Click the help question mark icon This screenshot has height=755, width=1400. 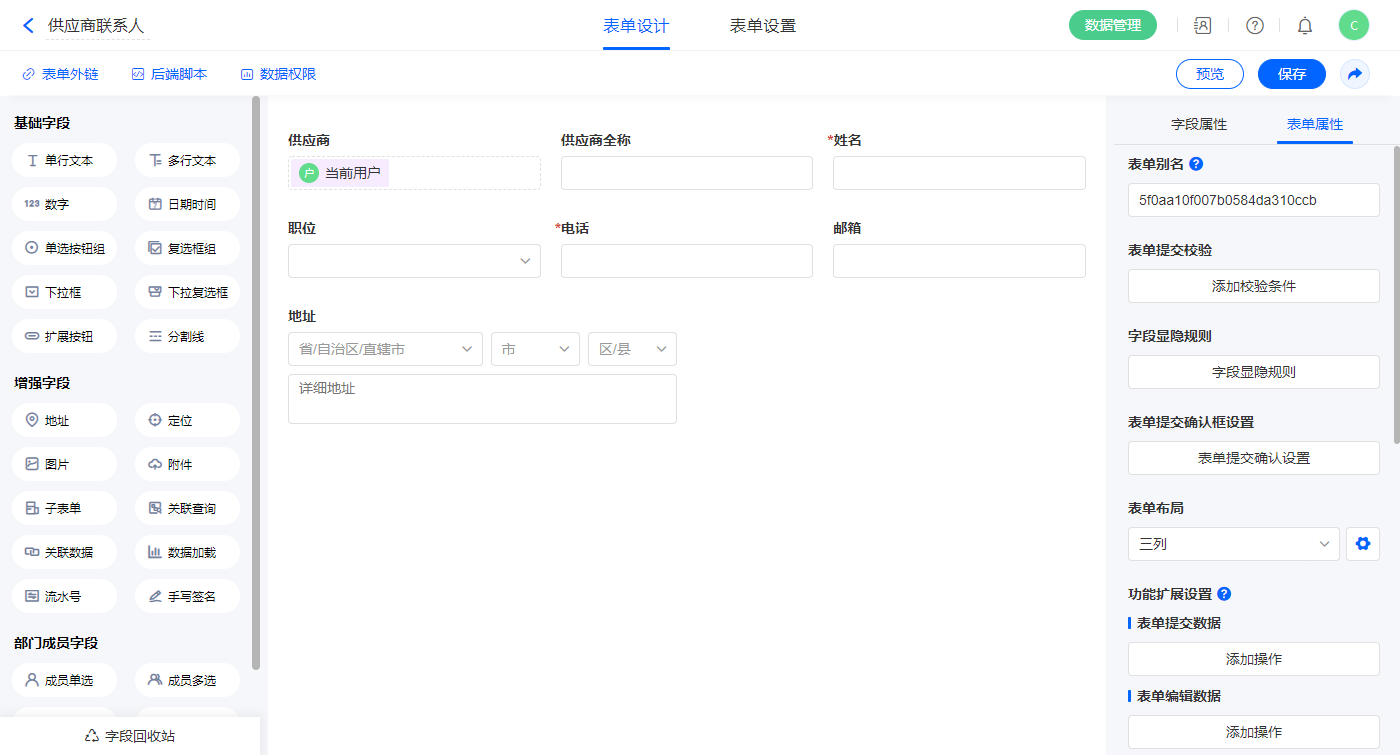(1255, 26)
